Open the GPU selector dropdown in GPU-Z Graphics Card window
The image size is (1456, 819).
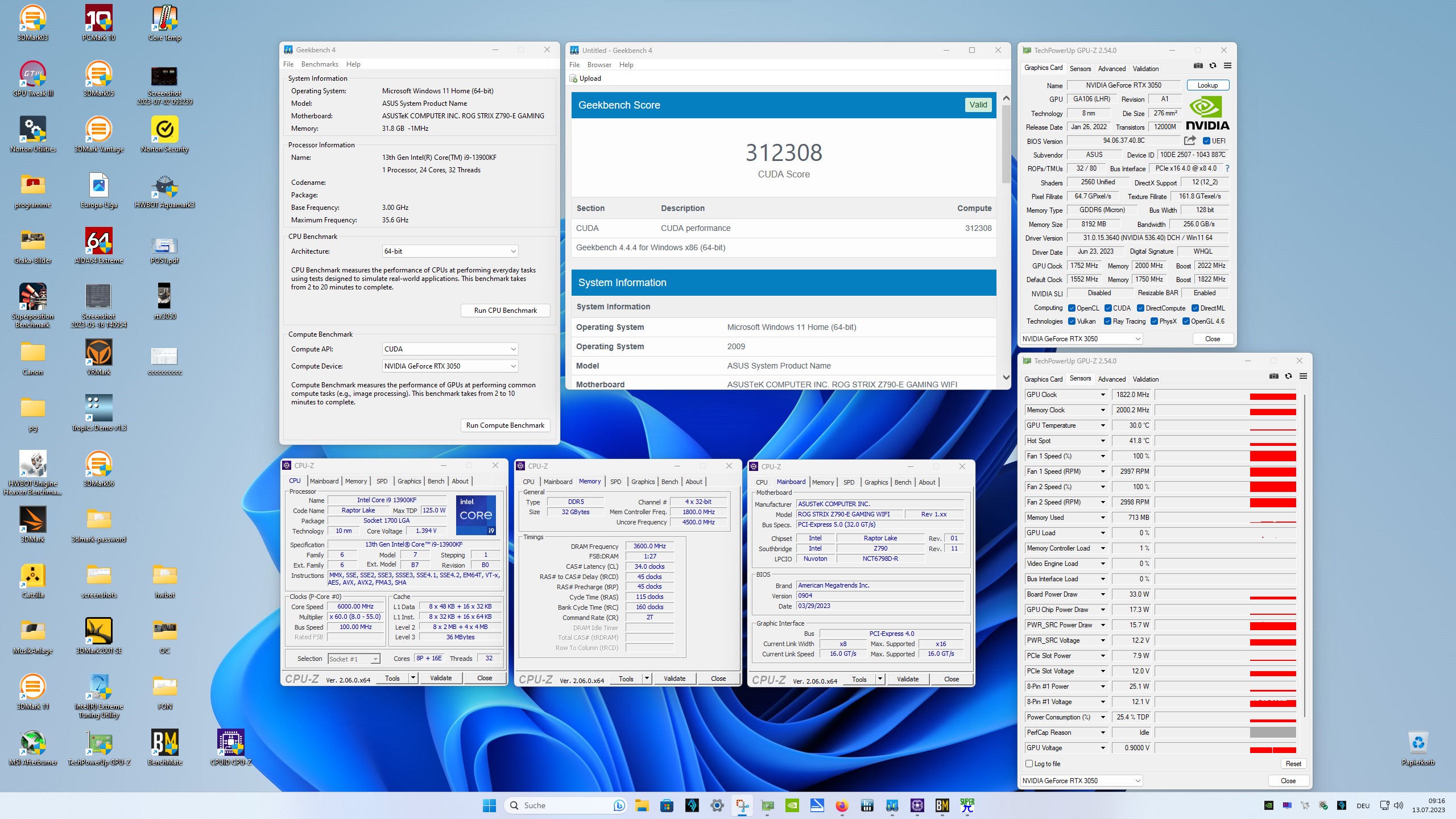pos(1082,339)
